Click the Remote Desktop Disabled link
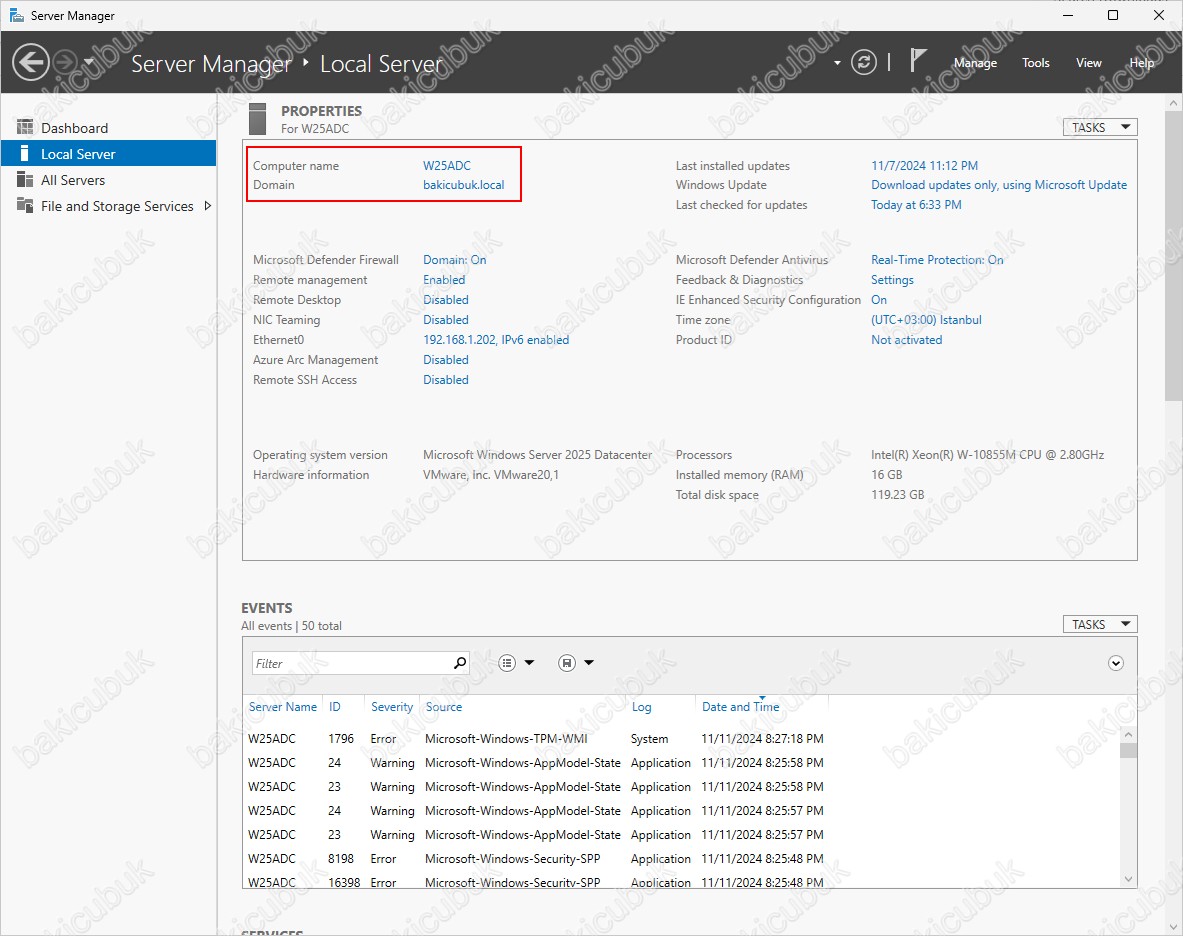1183x936 pixels. coord(445,299)
